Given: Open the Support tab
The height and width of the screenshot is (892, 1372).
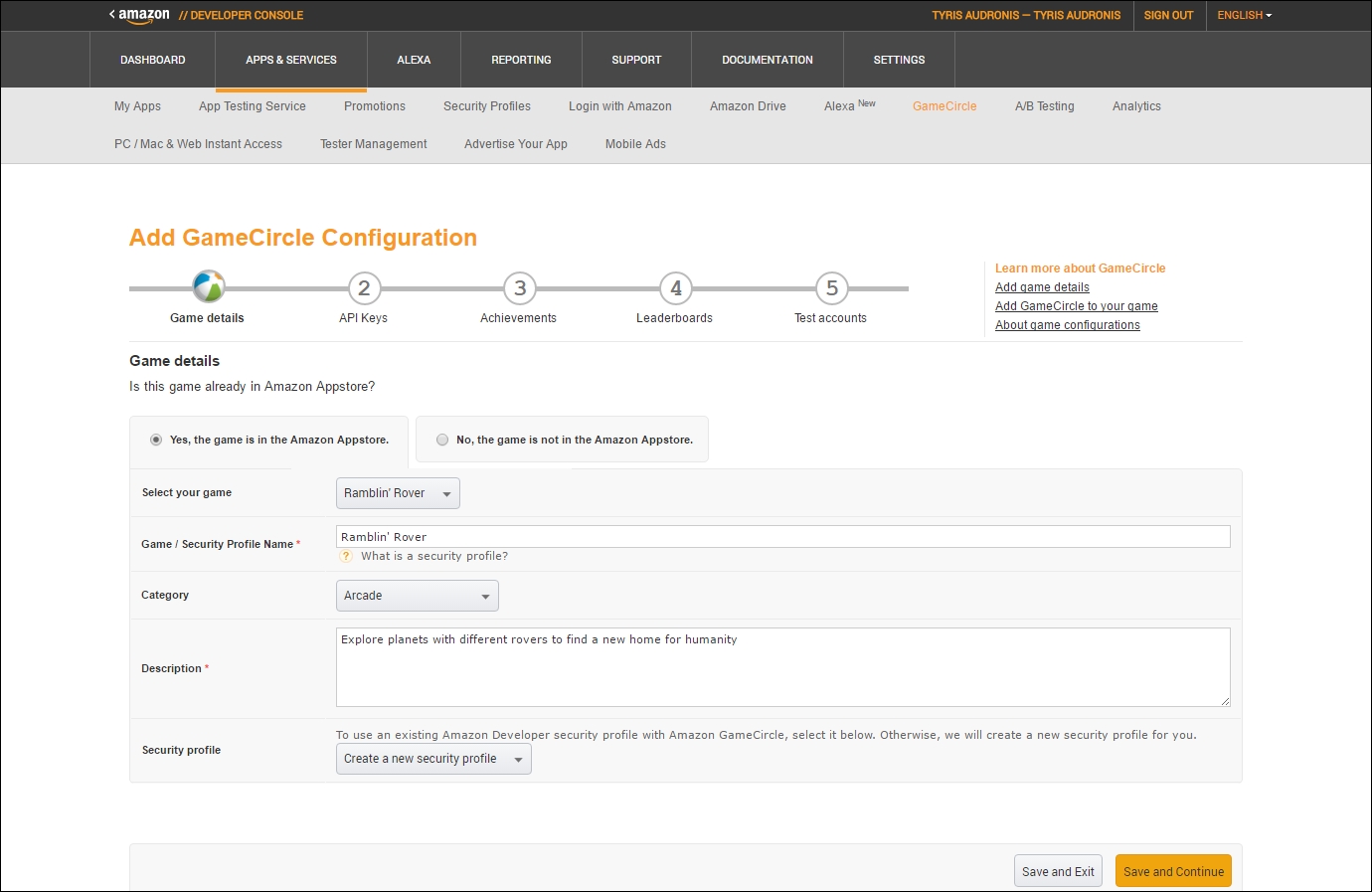Looking at the screenshot, I should (x=636, y=60).
